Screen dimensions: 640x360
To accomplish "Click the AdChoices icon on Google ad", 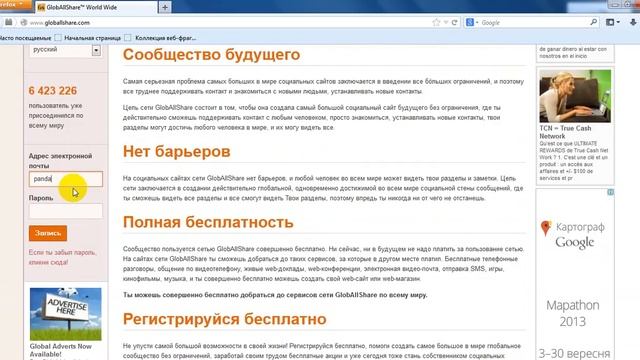I will (x=610, y=192).
